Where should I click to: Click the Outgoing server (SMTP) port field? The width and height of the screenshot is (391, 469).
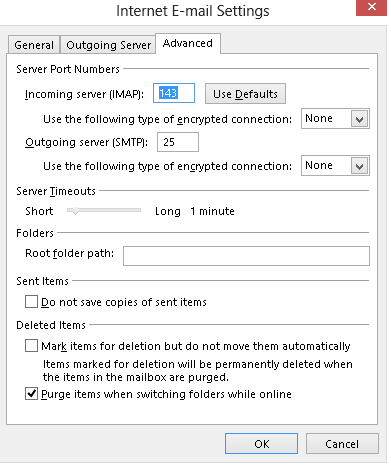[x=178, y=142]
